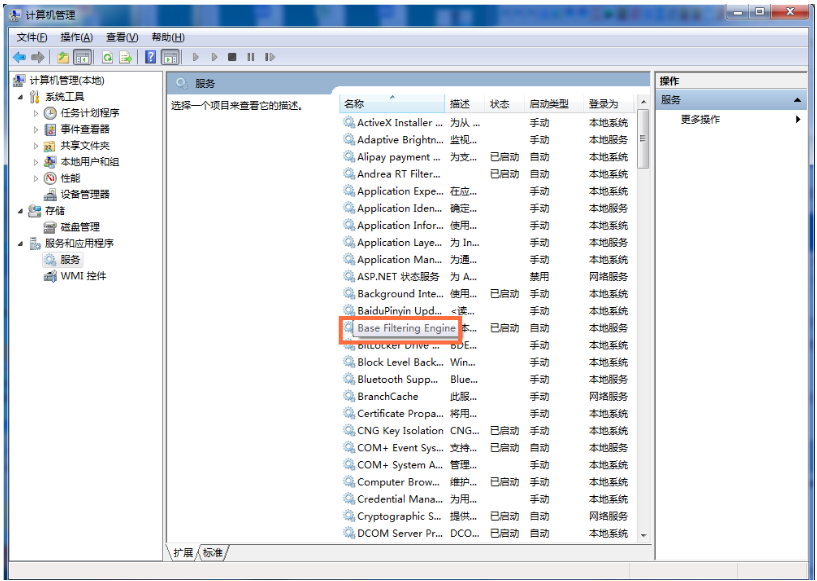Click the Stop service square icon
Screen dimensions: 817x581
[x=232, y=57]
